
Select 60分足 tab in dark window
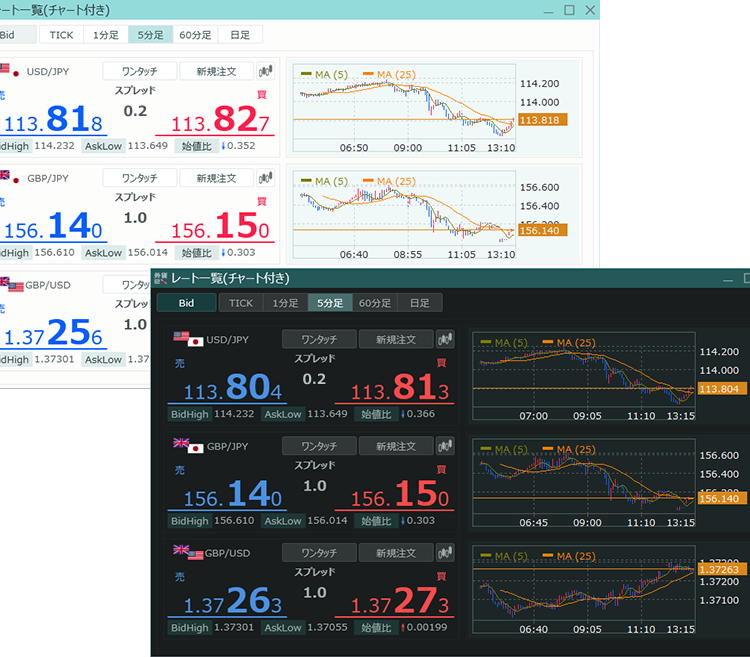(x=375, y=303)
